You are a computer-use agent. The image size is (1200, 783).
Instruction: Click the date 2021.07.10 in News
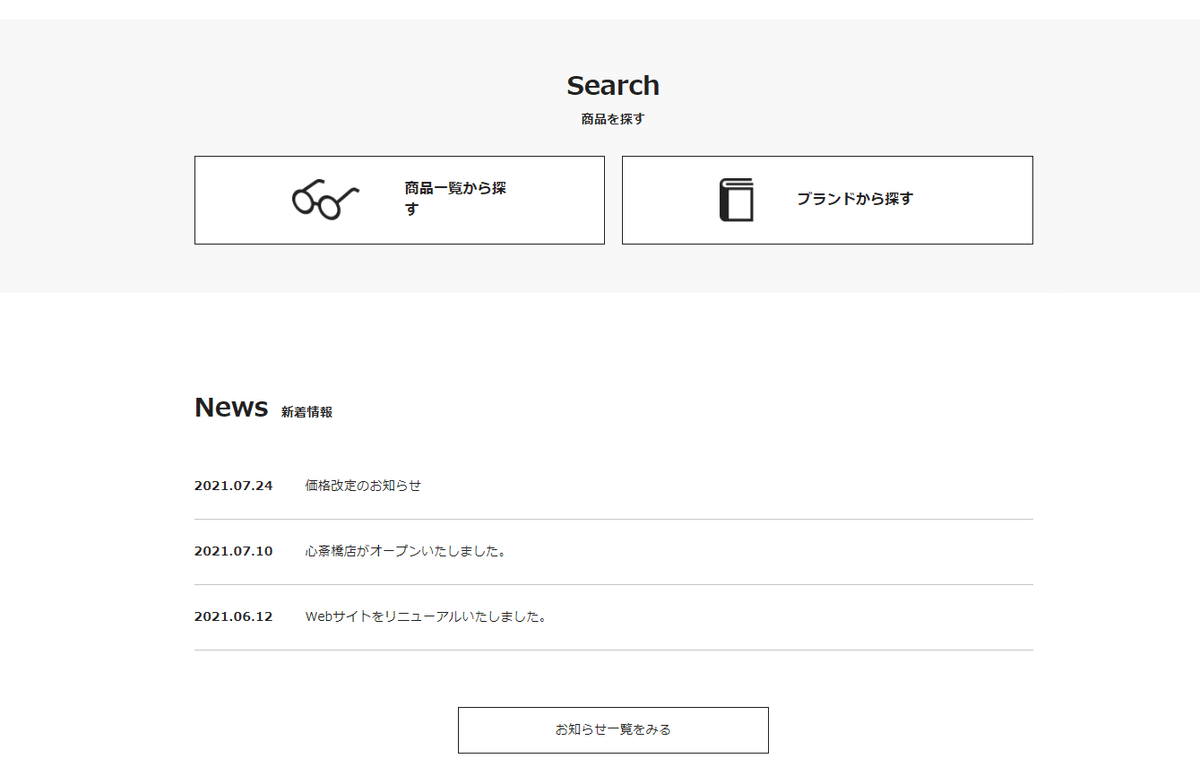click(x=233, y=550)
